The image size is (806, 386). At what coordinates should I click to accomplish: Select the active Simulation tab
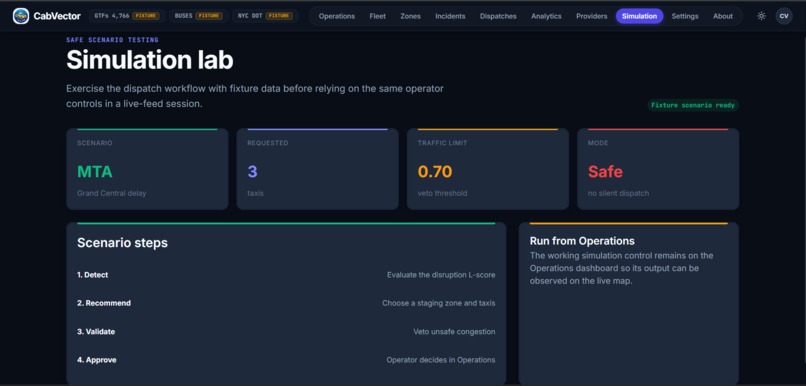coord(639,16)
